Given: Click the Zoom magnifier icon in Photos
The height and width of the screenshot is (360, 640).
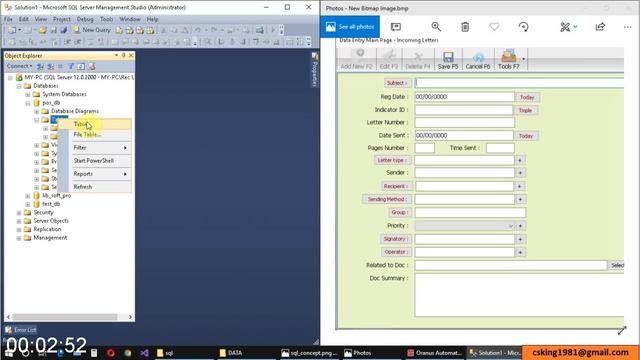Looking at the screenshot, I should pyautogui.click(x=436, y=27).
